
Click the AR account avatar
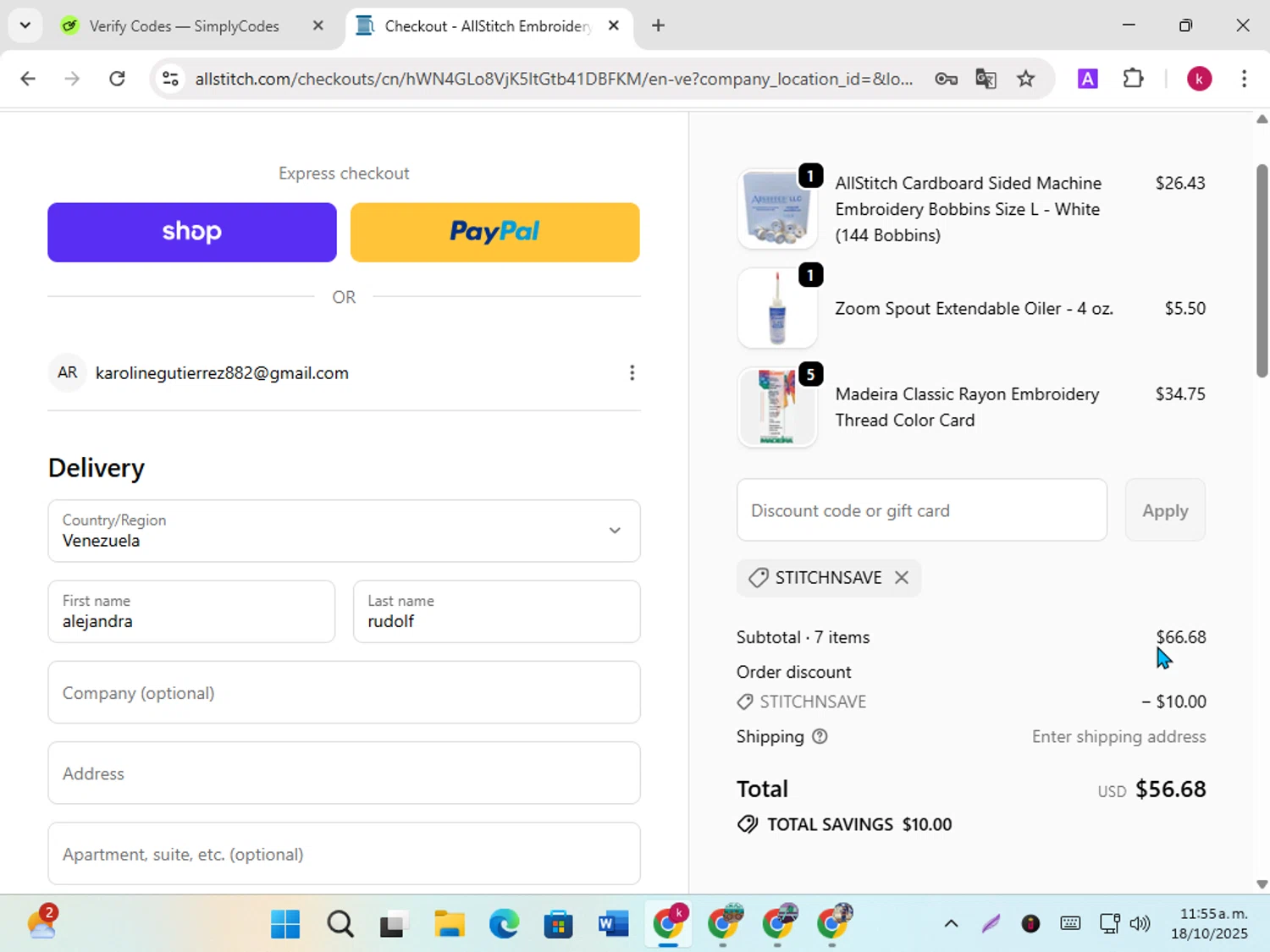(x=68, y=373)
